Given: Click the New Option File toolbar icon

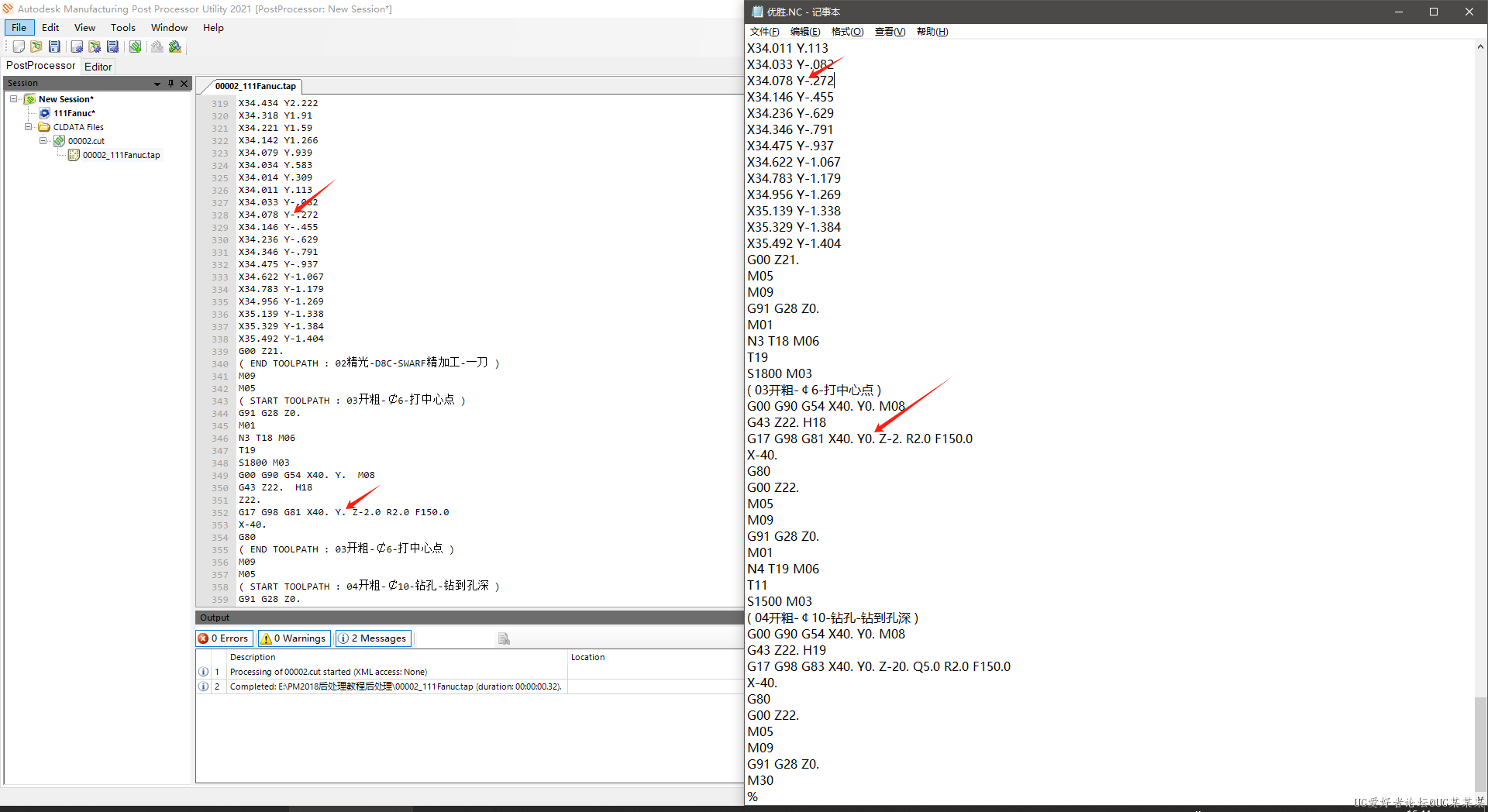Looking at the screenshot, I should [77, 47].
